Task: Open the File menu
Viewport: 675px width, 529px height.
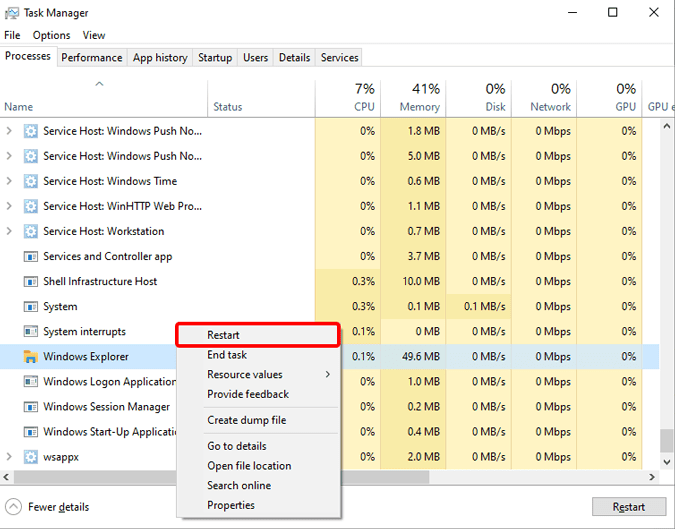Action: click(x=12, y=35)
